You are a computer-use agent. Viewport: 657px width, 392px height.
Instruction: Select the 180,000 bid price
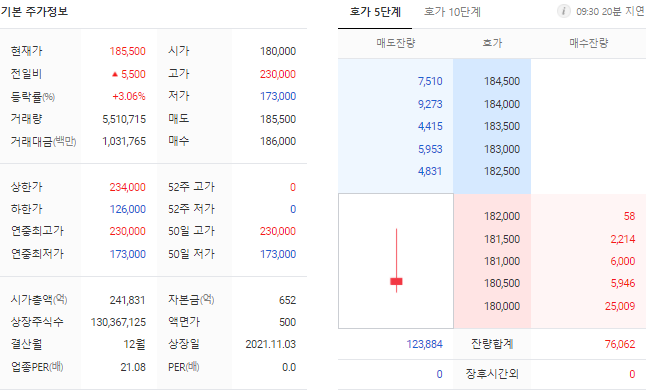point(502,306)
